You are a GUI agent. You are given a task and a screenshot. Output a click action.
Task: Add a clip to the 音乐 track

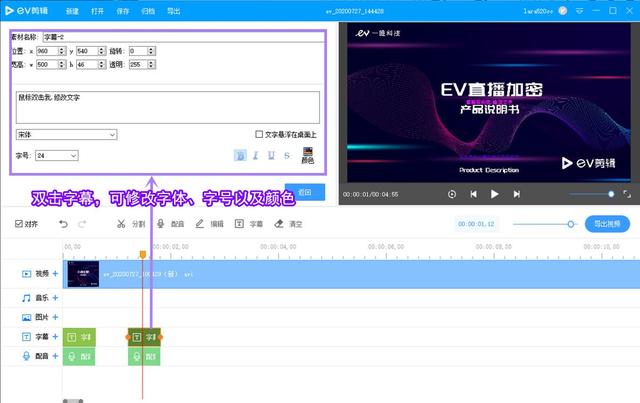pos(55,298)
